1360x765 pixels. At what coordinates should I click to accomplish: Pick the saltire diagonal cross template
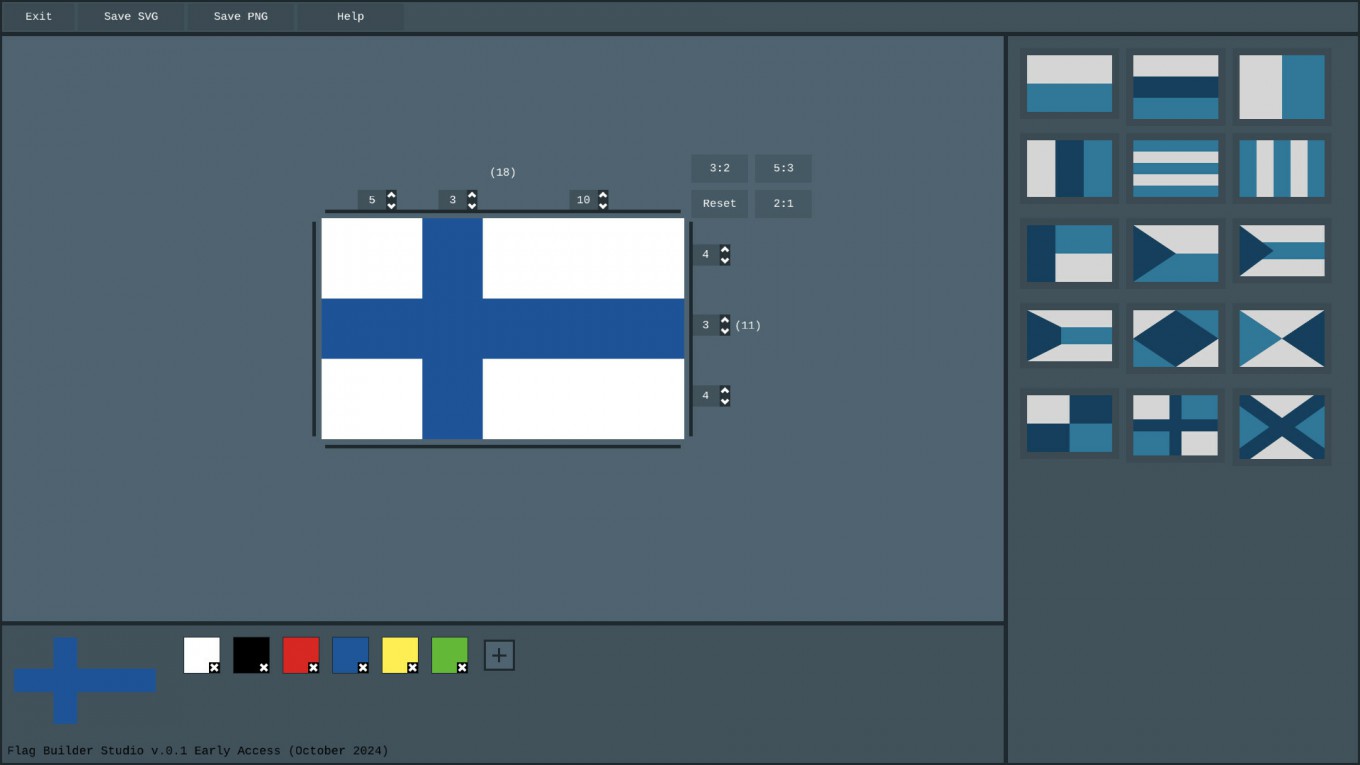(1281, 427)
